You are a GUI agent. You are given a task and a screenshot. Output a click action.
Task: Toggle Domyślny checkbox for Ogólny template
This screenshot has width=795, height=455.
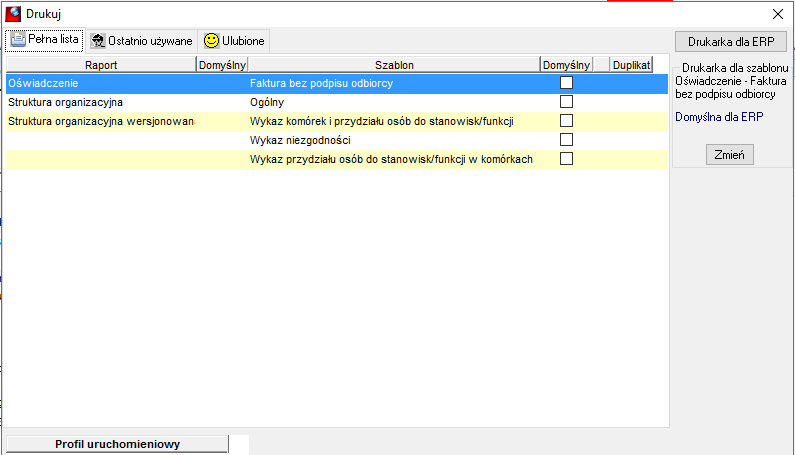[x=566, y=101]
